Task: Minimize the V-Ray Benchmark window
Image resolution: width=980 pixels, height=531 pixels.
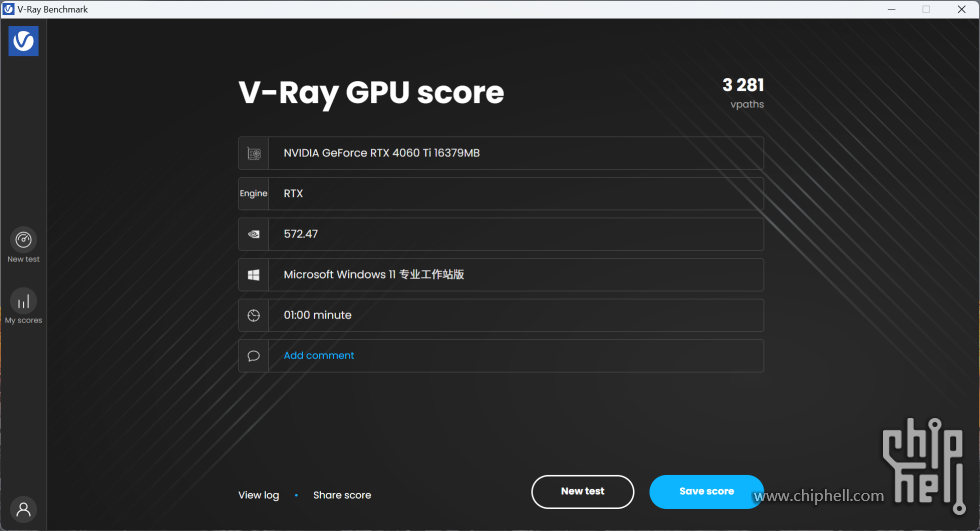Action: 892,9
